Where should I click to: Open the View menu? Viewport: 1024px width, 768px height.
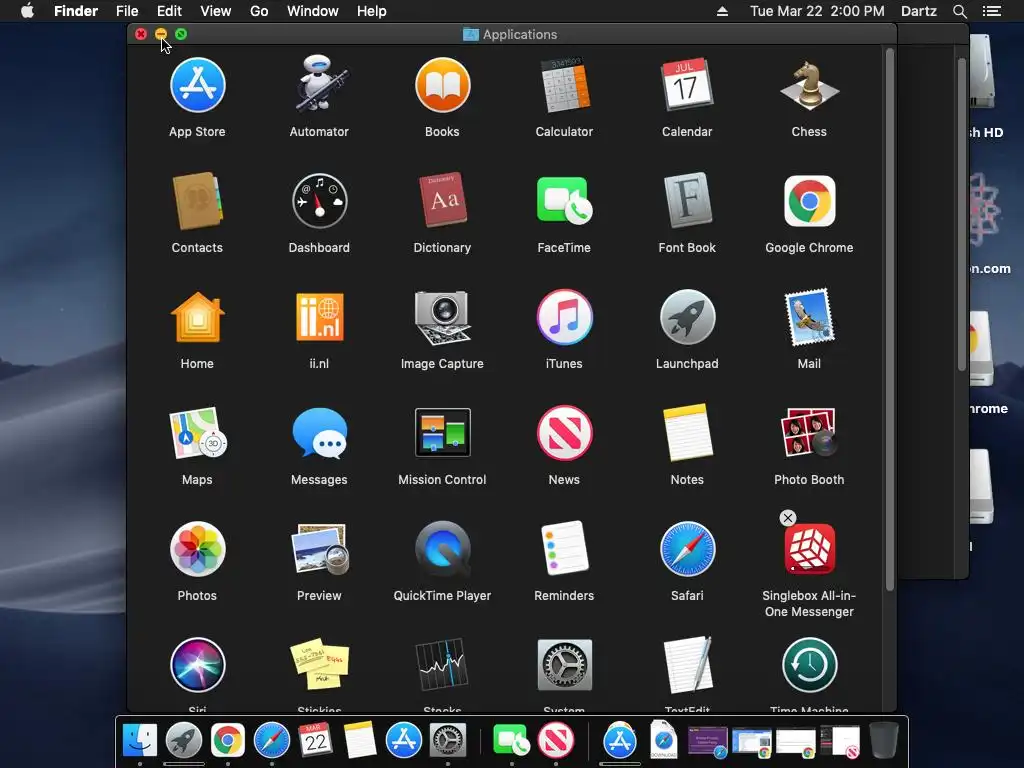coord(216,11)
